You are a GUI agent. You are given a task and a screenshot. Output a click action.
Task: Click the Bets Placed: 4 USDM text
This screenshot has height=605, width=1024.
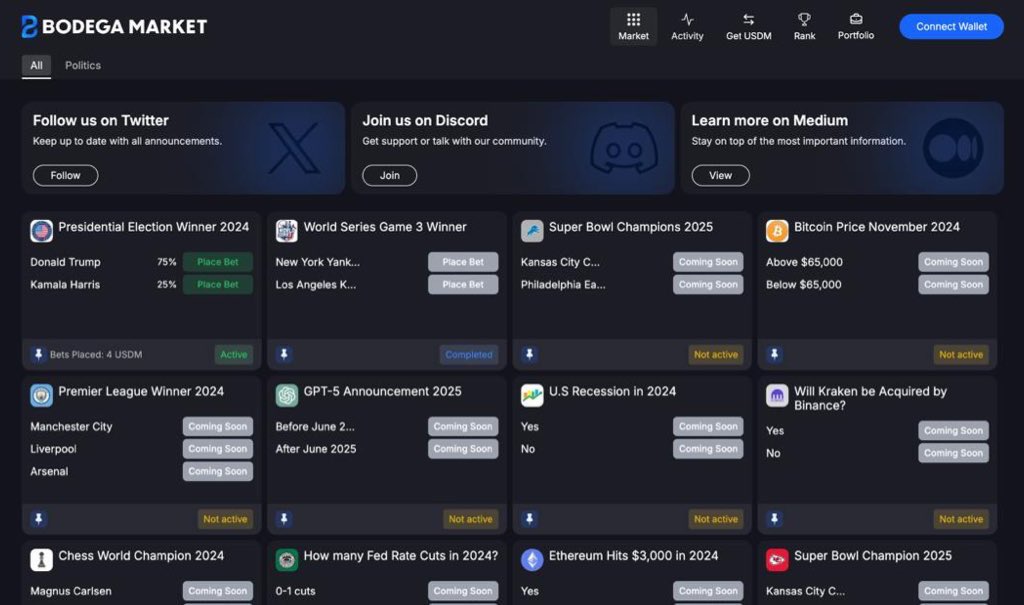[96, 355]
